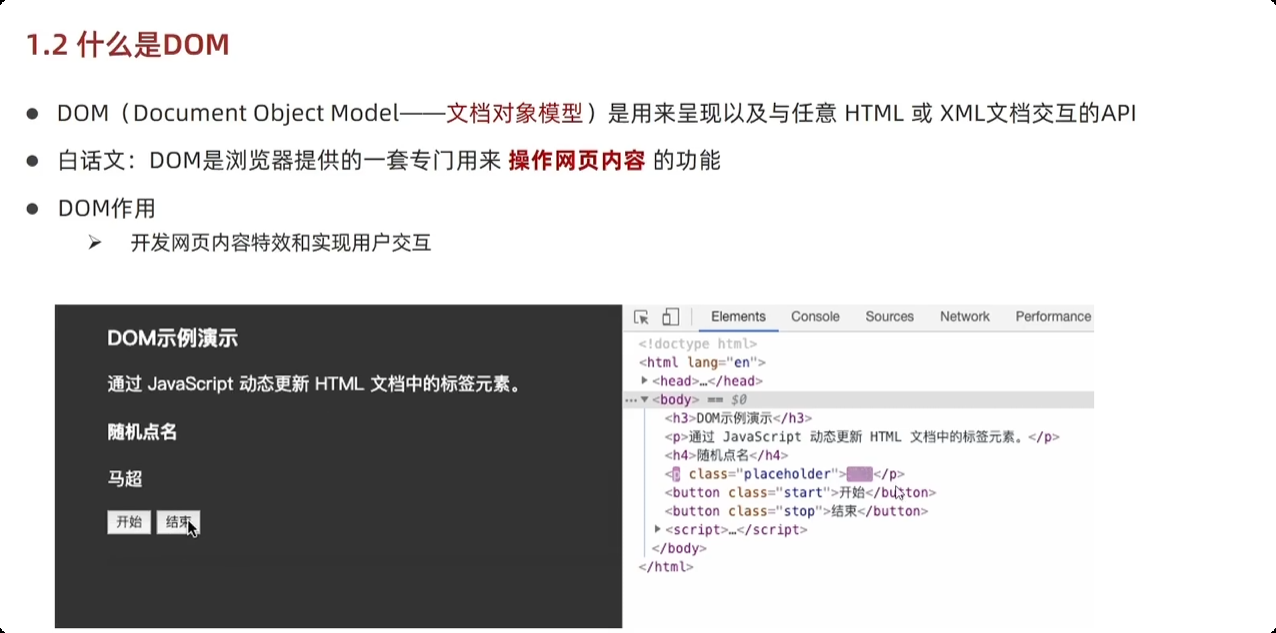1276x633 pixels.
Task: Select the h3 DOM示例演示 node
Action: pos(738,419)
